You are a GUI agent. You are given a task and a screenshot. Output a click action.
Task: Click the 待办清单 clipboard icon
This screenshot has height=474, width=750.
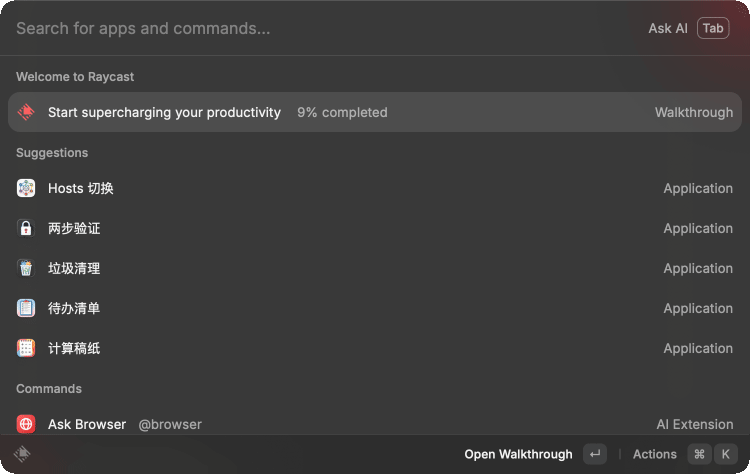click(26, 308)
